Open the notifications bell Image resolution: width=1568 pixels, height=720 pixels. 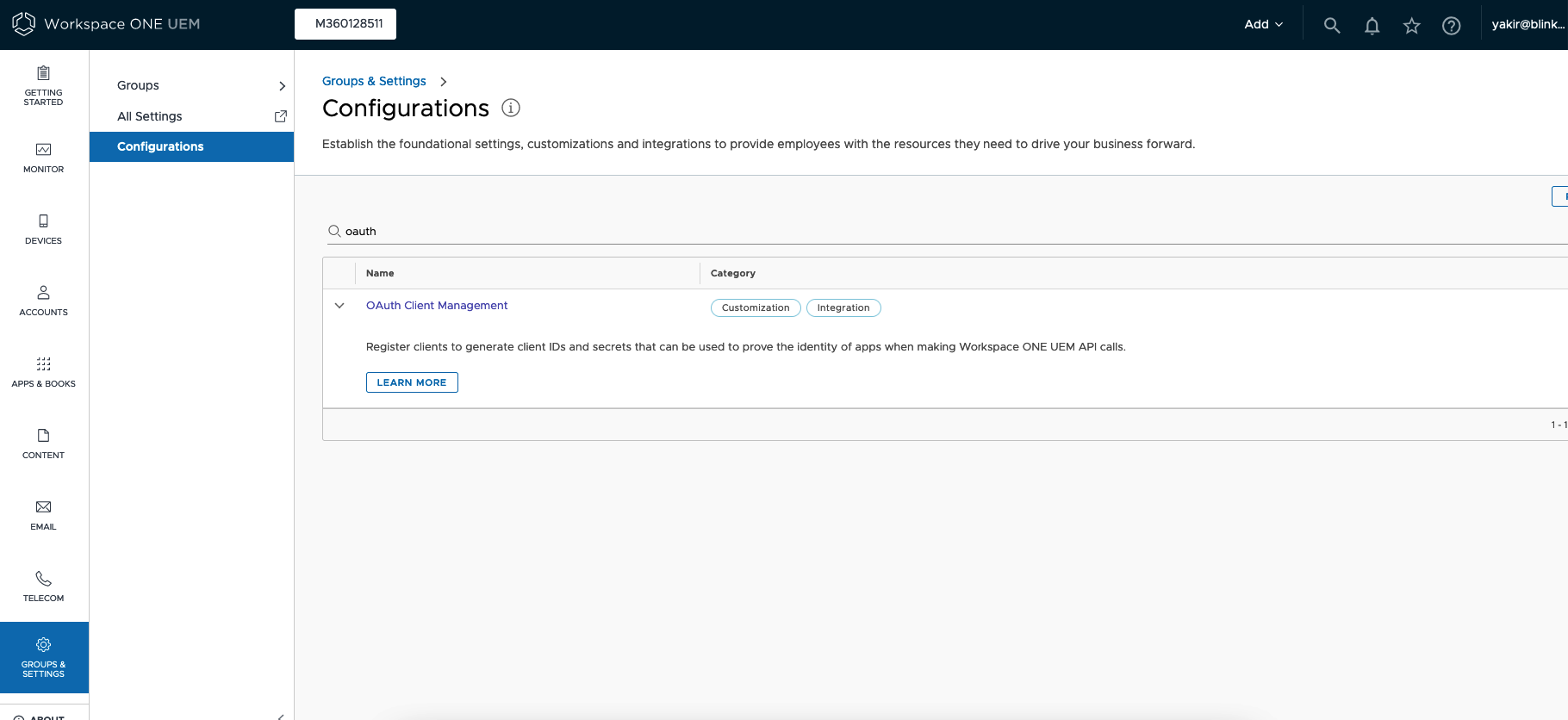[1372, 26]
